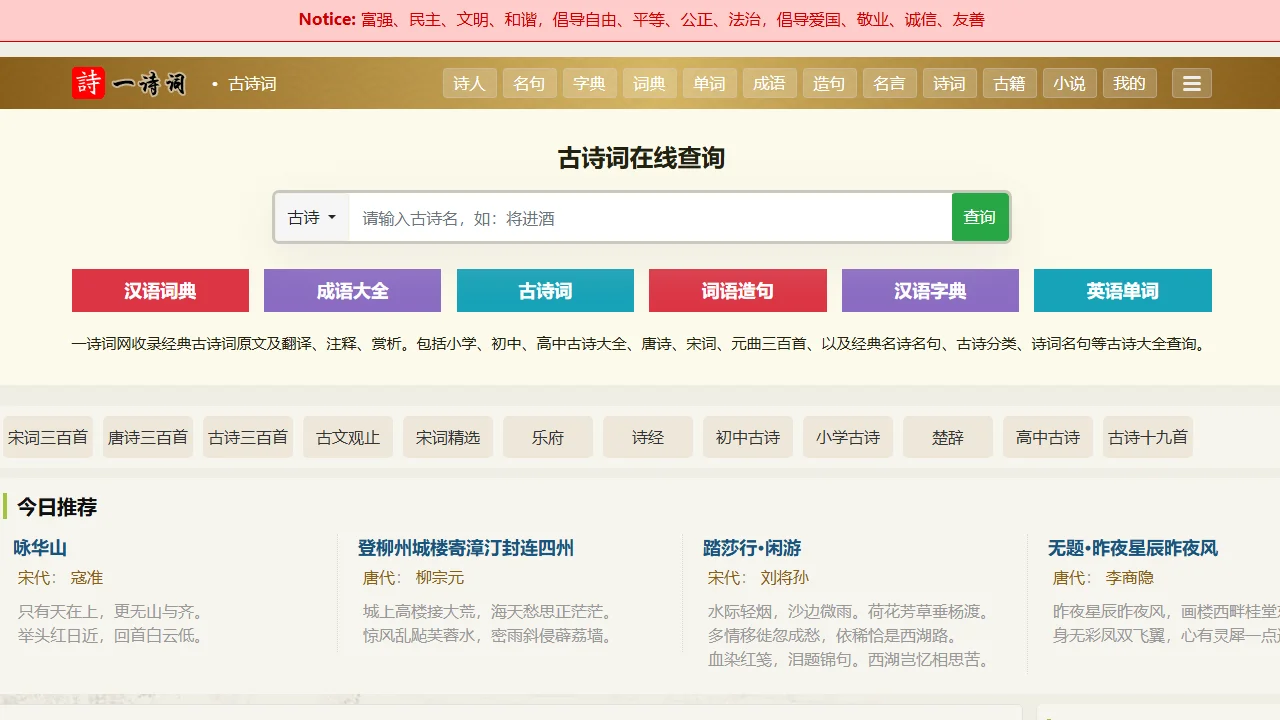View the 古文观止 collection
1280x720 pixels.
[347, 437]
